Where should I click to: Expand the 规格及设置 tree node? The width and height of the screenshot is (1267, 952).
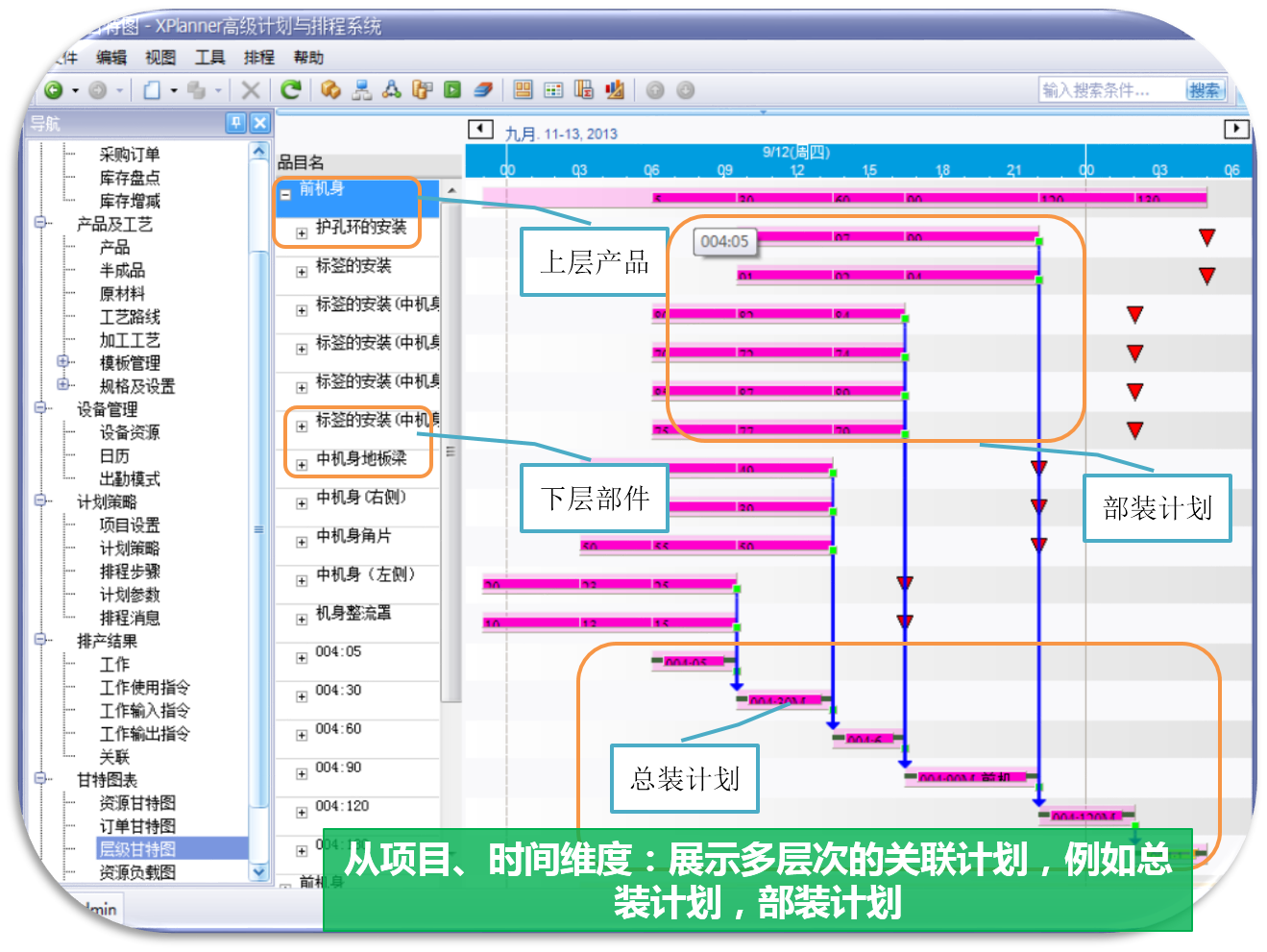(x=63, y=384)
